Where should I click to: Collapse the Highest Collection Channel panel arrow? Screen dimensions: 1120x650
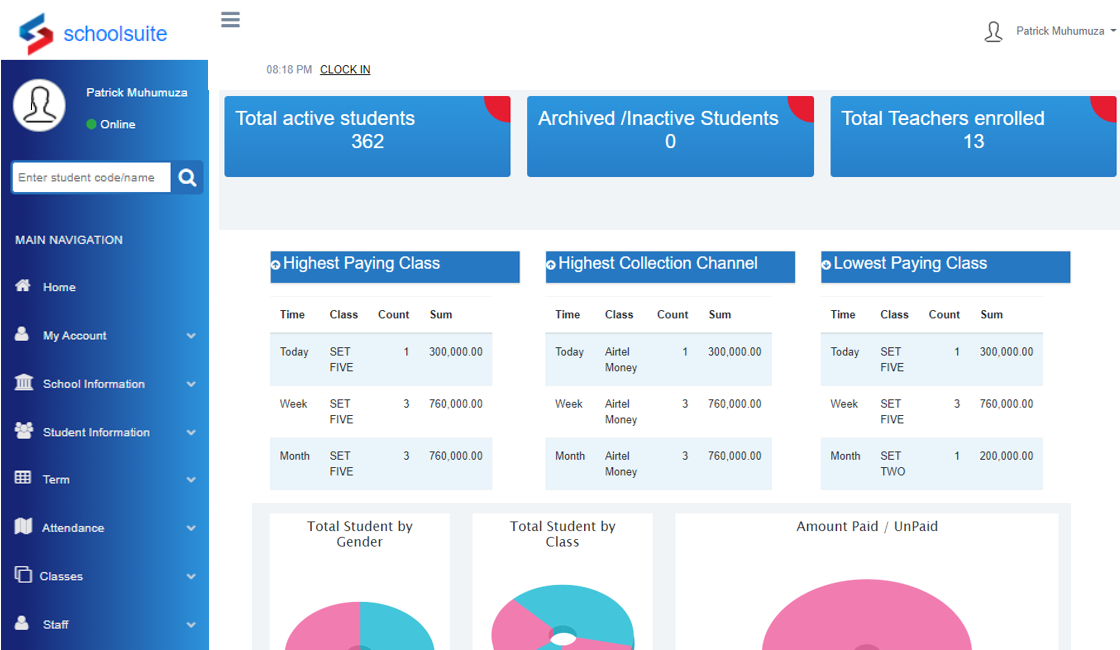[551, 265]
